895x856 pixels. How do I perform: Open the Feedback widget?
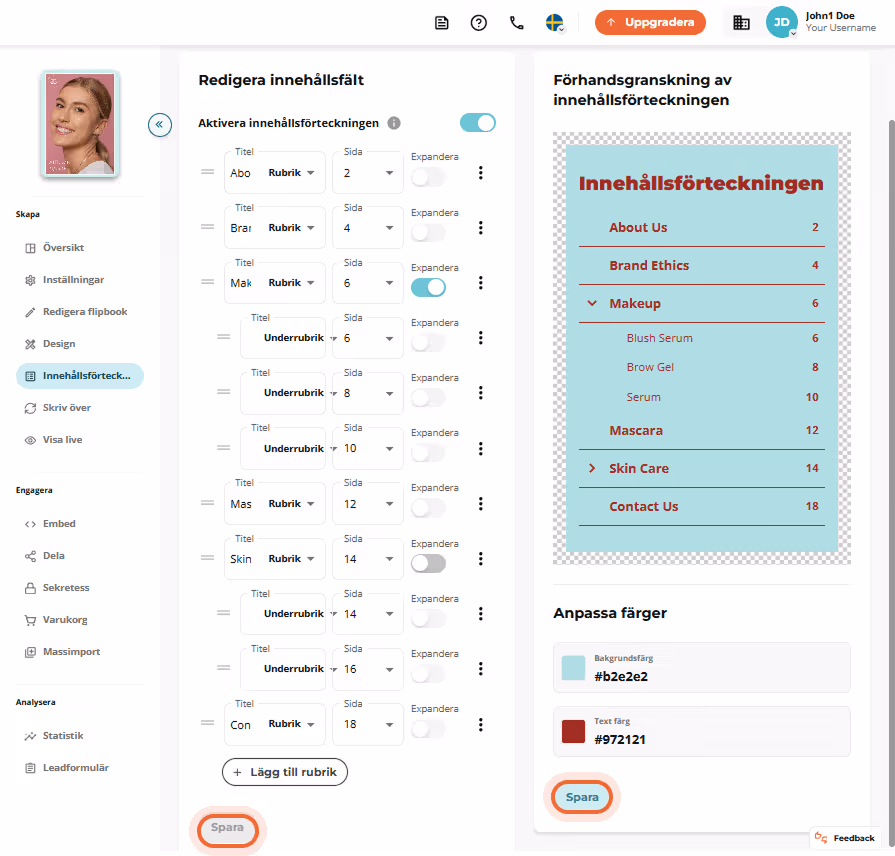[x=845, y=838]
